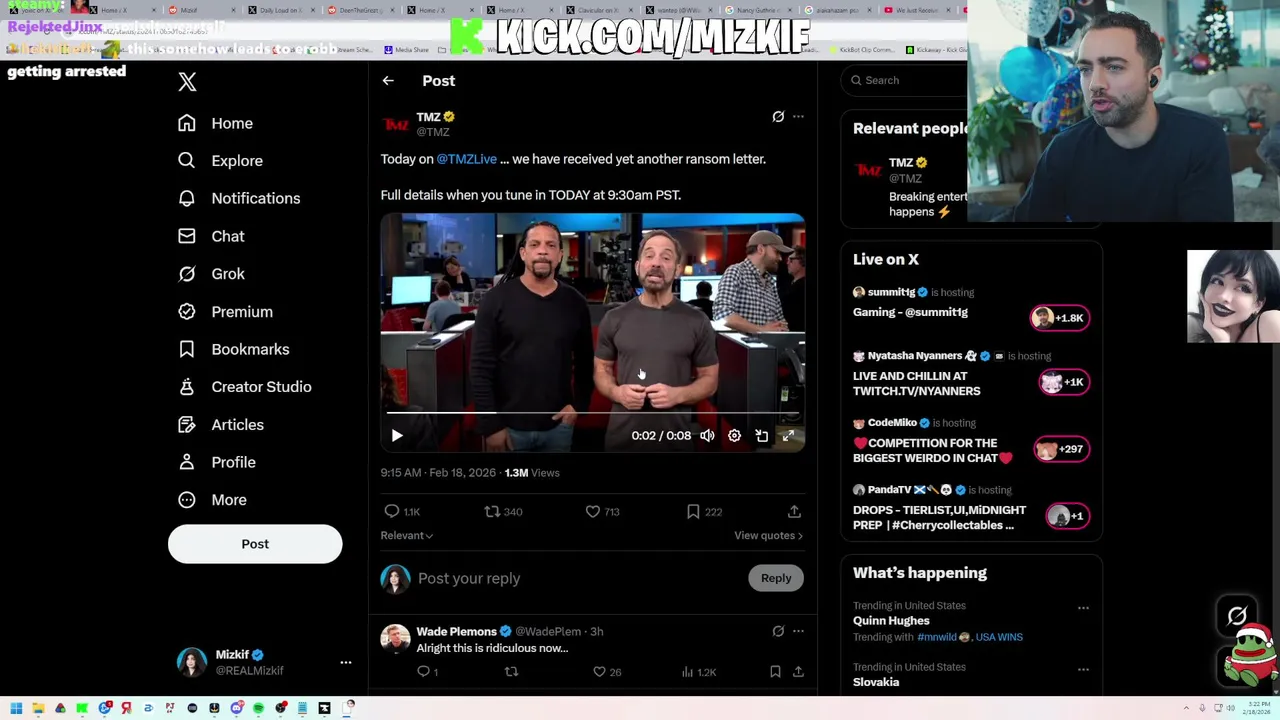The image size is (1280, 720).
Task: Open Quinn Hughes trending topic
Action: [891, 621]
